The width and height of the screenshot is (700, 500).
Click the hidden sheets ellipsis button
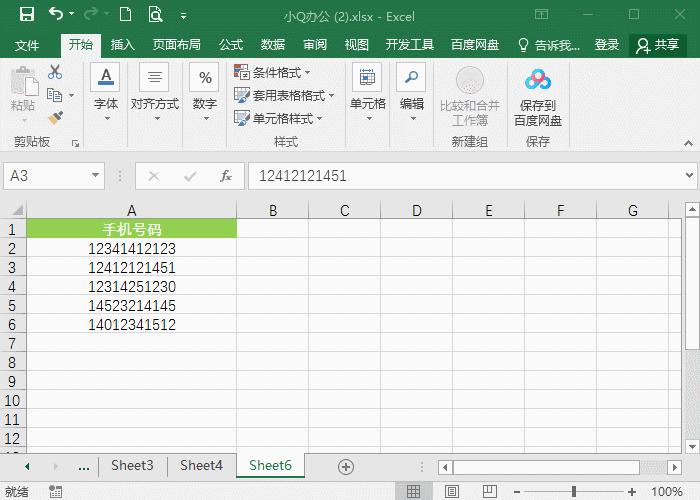point(83,467)
